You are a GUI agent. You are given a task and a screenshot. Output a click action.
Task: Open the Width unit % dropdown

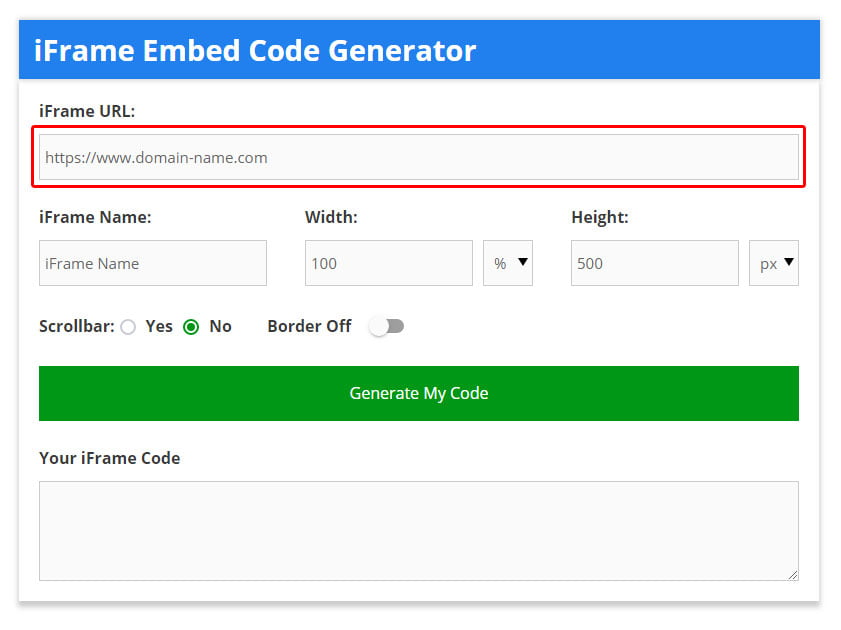coord(508,263)
